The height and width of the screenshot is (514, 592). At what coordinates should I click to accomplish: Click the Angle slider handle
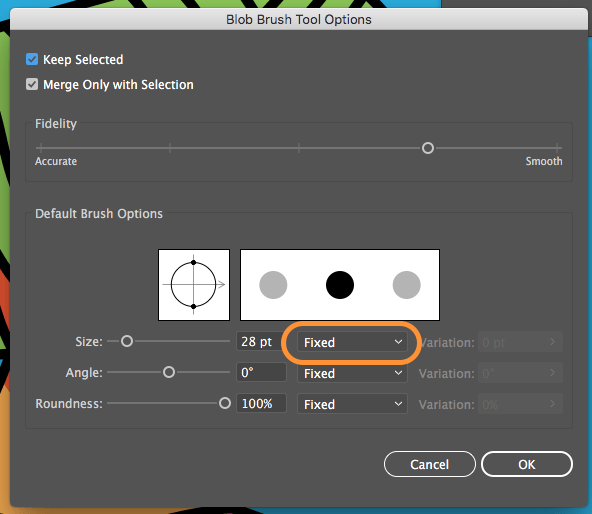point(169,372)
